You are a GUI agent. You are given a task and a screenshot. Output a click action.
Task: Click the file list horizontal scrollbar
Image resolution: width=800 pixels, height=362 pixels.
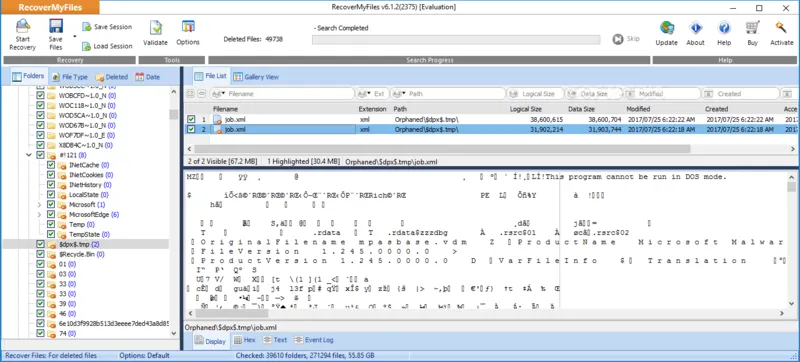pyautogui.click(x=442, y=149)
